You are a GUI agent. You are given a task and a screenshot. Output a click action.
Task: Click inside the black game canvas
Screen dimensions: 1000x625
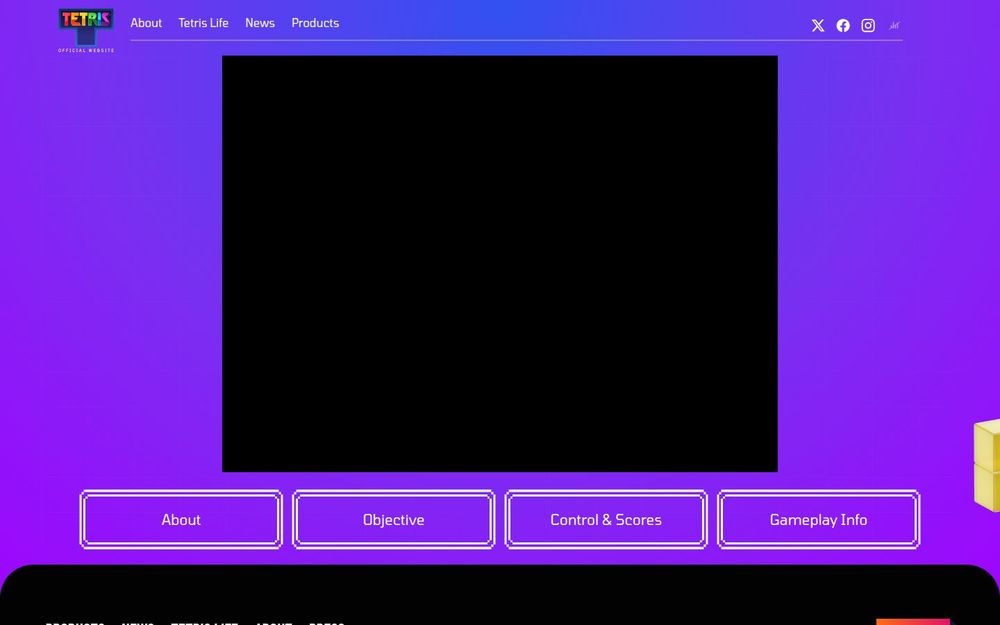[499, 263]
